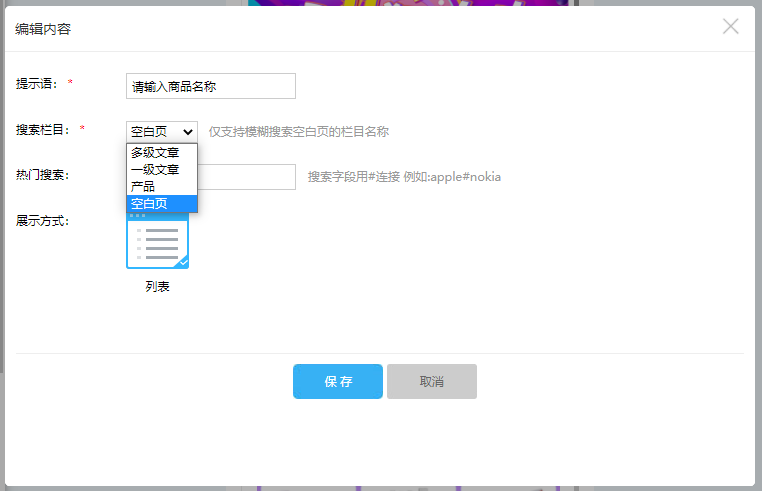This screenshot has height=491, width=762.
Task: Click the 展示方式 label
Action: click(42, 221)
